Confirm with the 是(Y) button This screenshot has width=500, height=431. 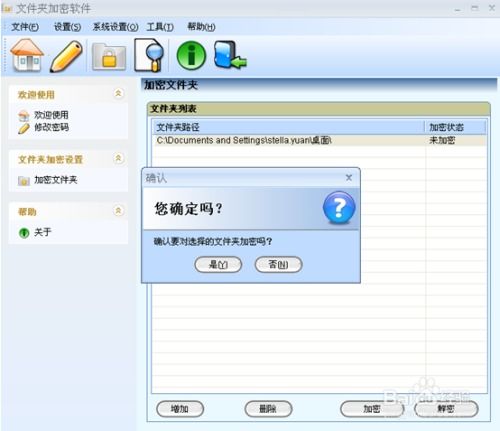218,265
